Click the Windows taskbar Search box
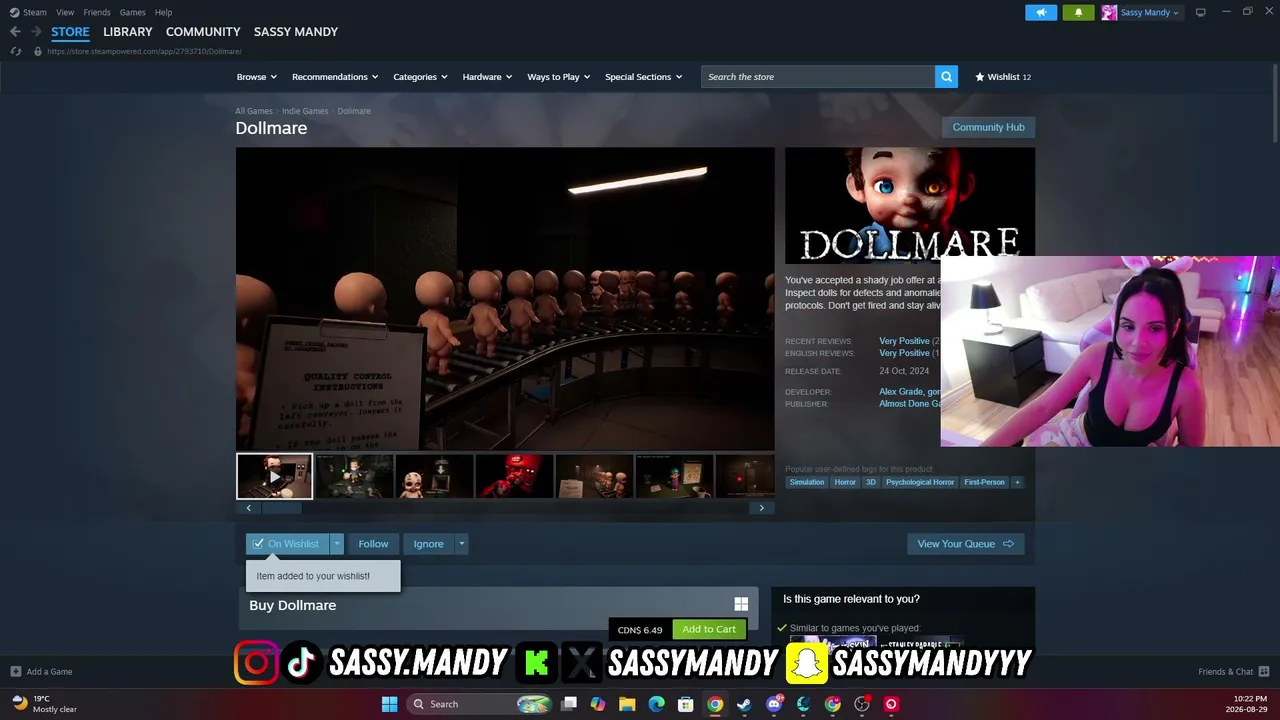The height and width of the screenshot is (720, 1280). [480, 704]
